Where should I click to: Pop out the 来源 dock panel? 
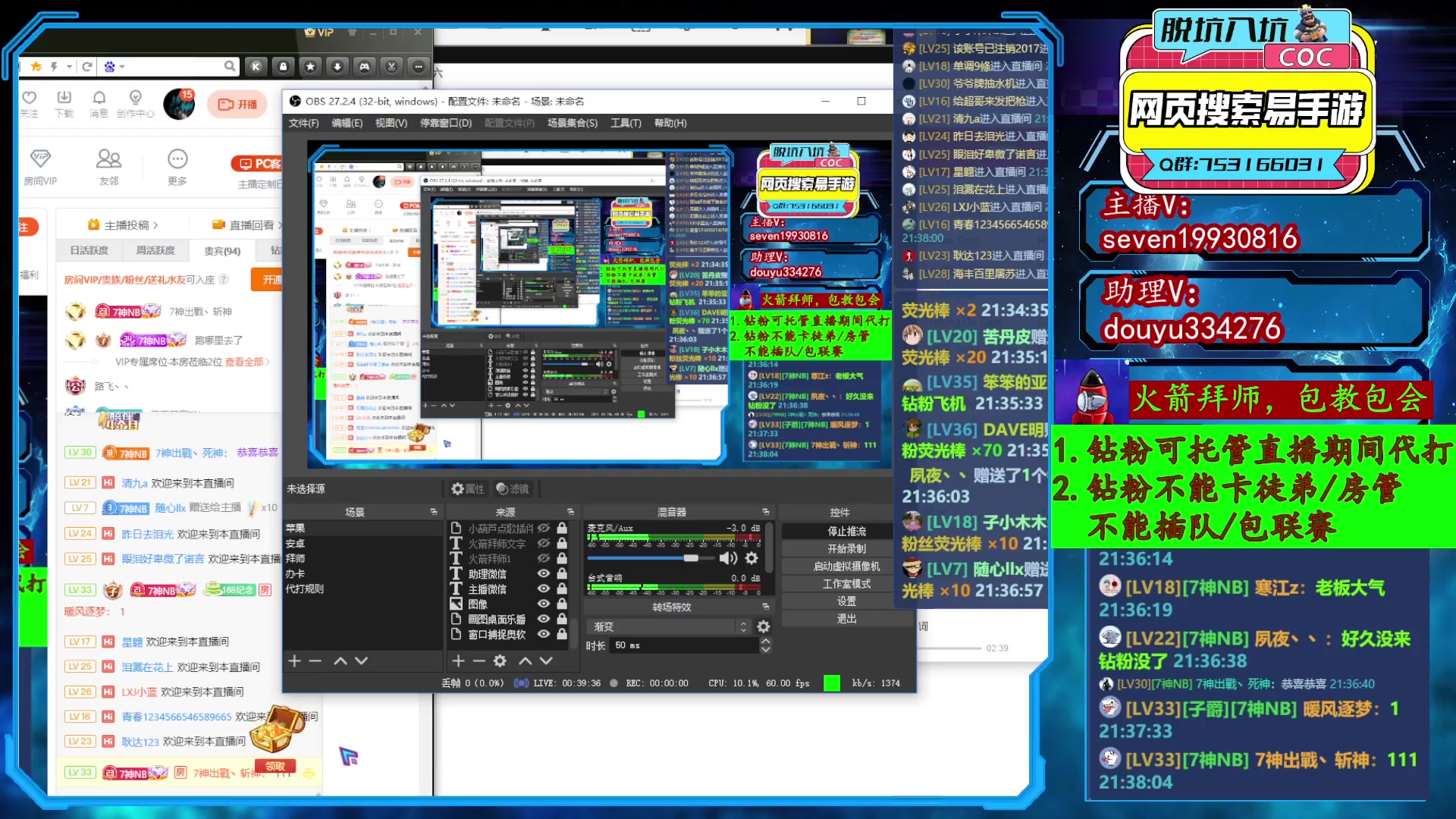point(571,512)
